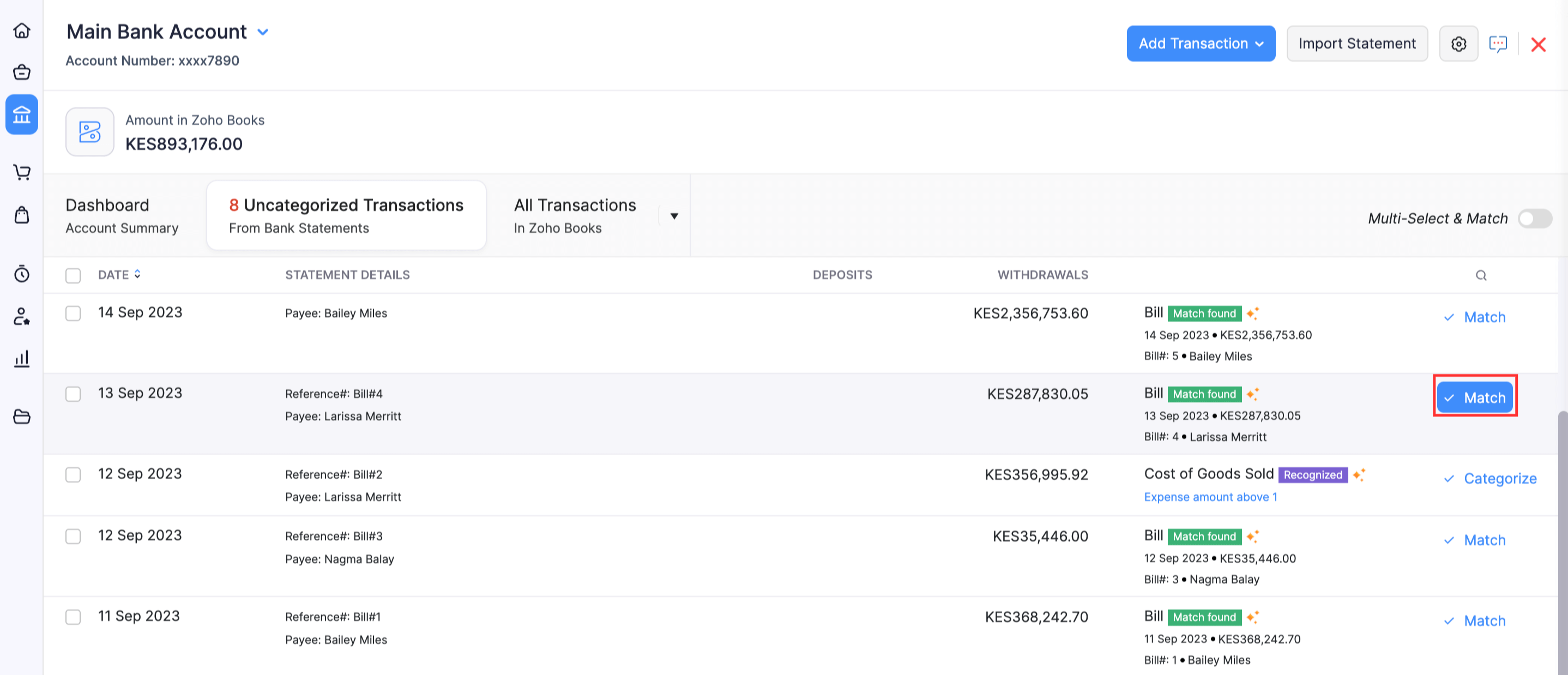View the Reports bar chart icon
The image size is (1568, 675).
pyautogui.click(x=21, y=359)
